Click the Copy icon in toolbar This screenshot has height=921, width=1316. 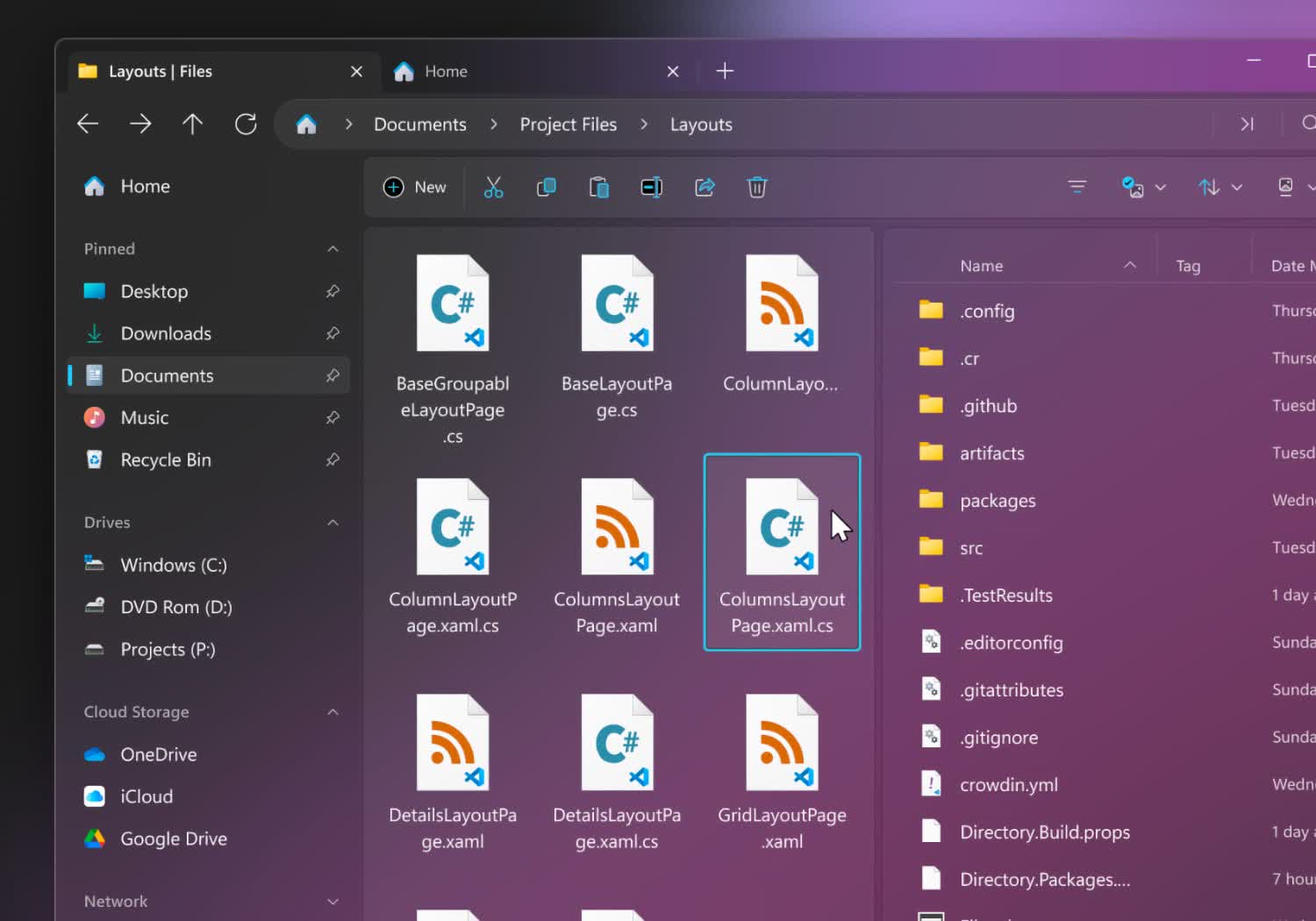[x=547, y=187]
